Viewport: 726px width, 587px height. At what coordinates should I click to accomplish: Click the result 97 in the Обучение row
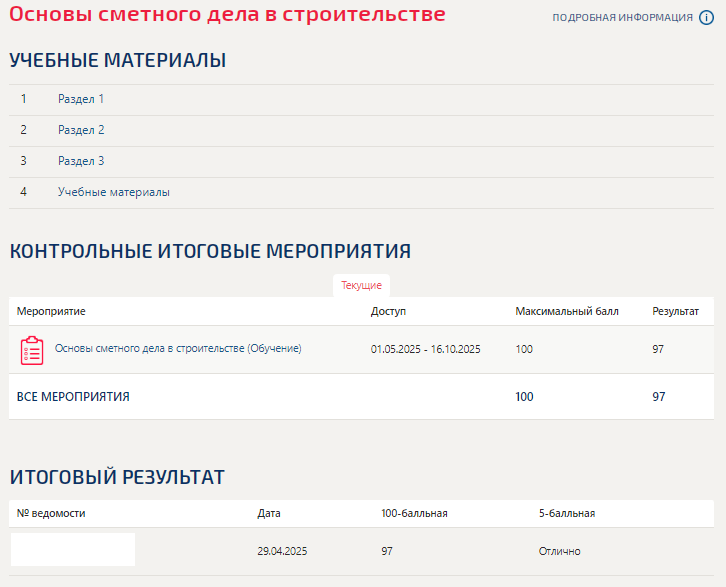(x=658, y=349)
